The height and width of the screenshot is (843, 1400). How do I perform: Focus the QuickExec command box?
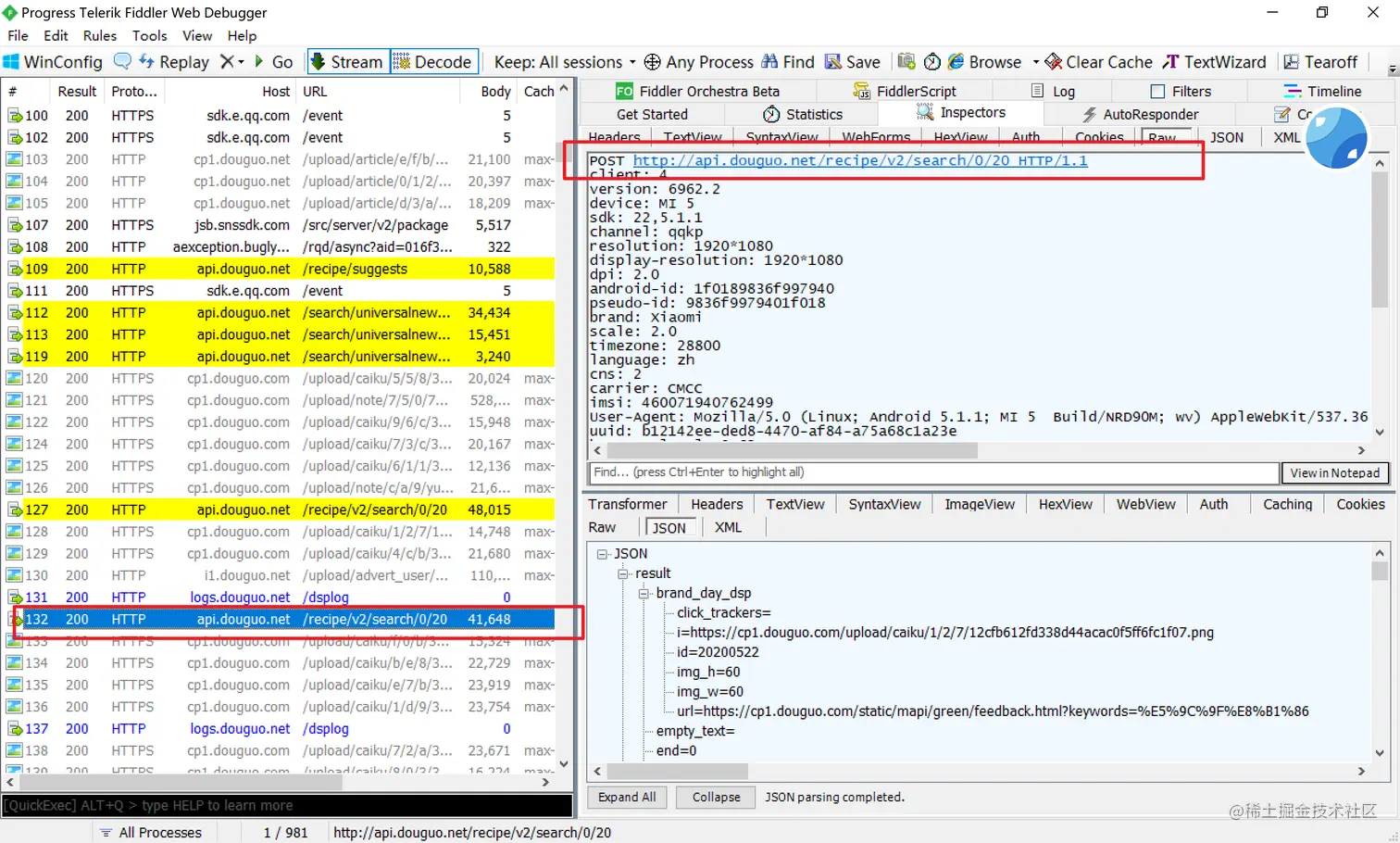(286, 805)
